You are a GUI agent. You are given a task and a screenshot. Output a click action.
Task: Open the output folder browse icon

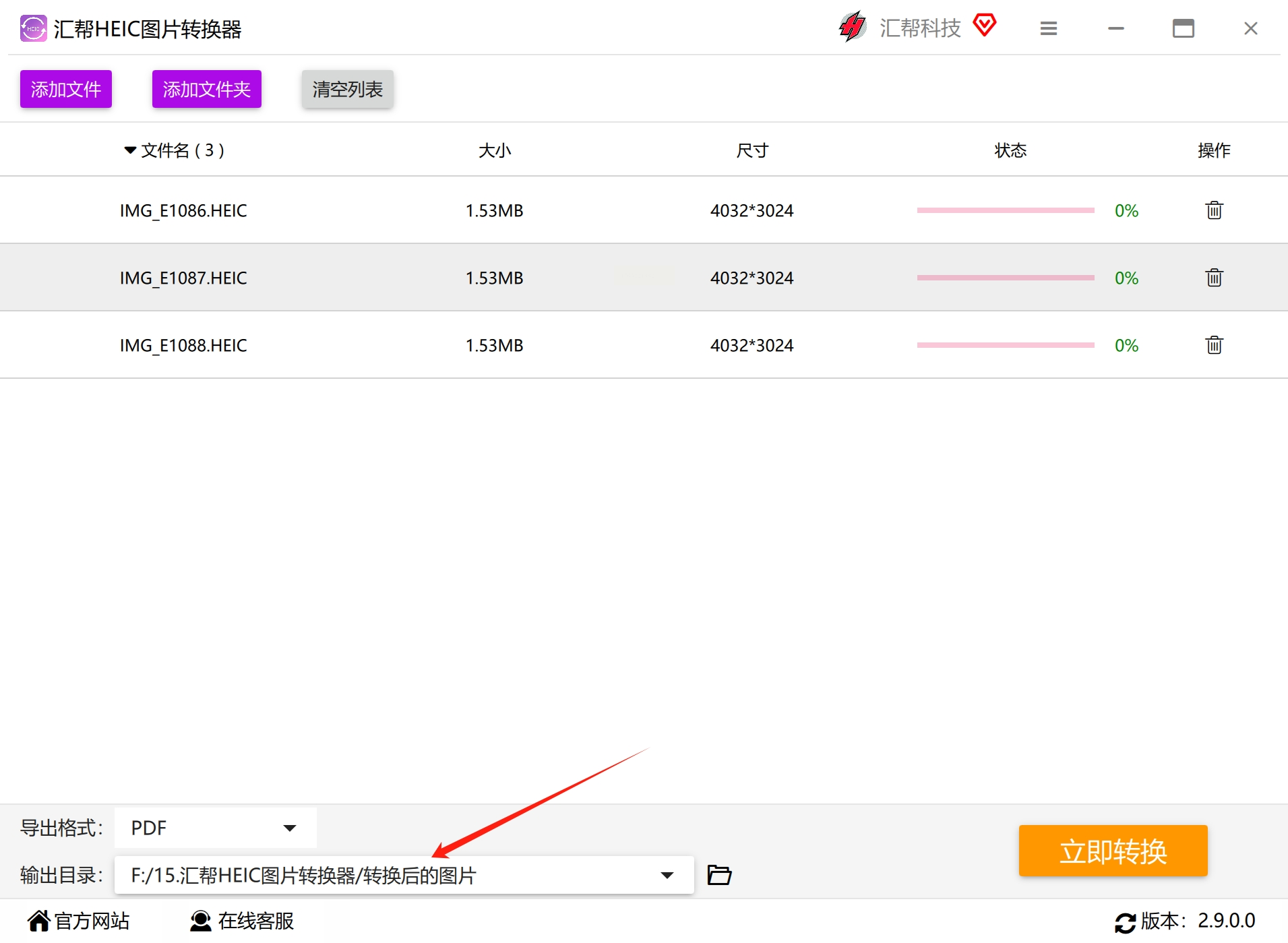[719, 875]
